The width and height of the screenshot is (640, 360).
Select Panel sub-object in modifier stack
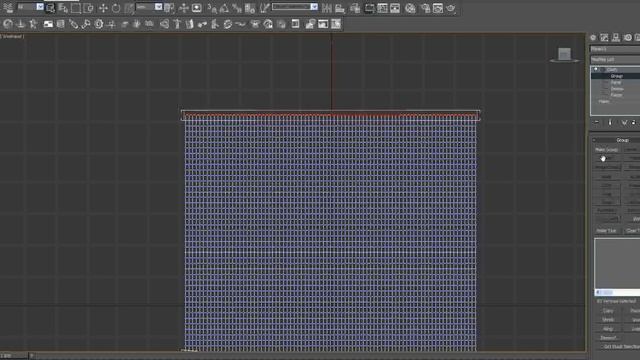(x=616, y=82)
